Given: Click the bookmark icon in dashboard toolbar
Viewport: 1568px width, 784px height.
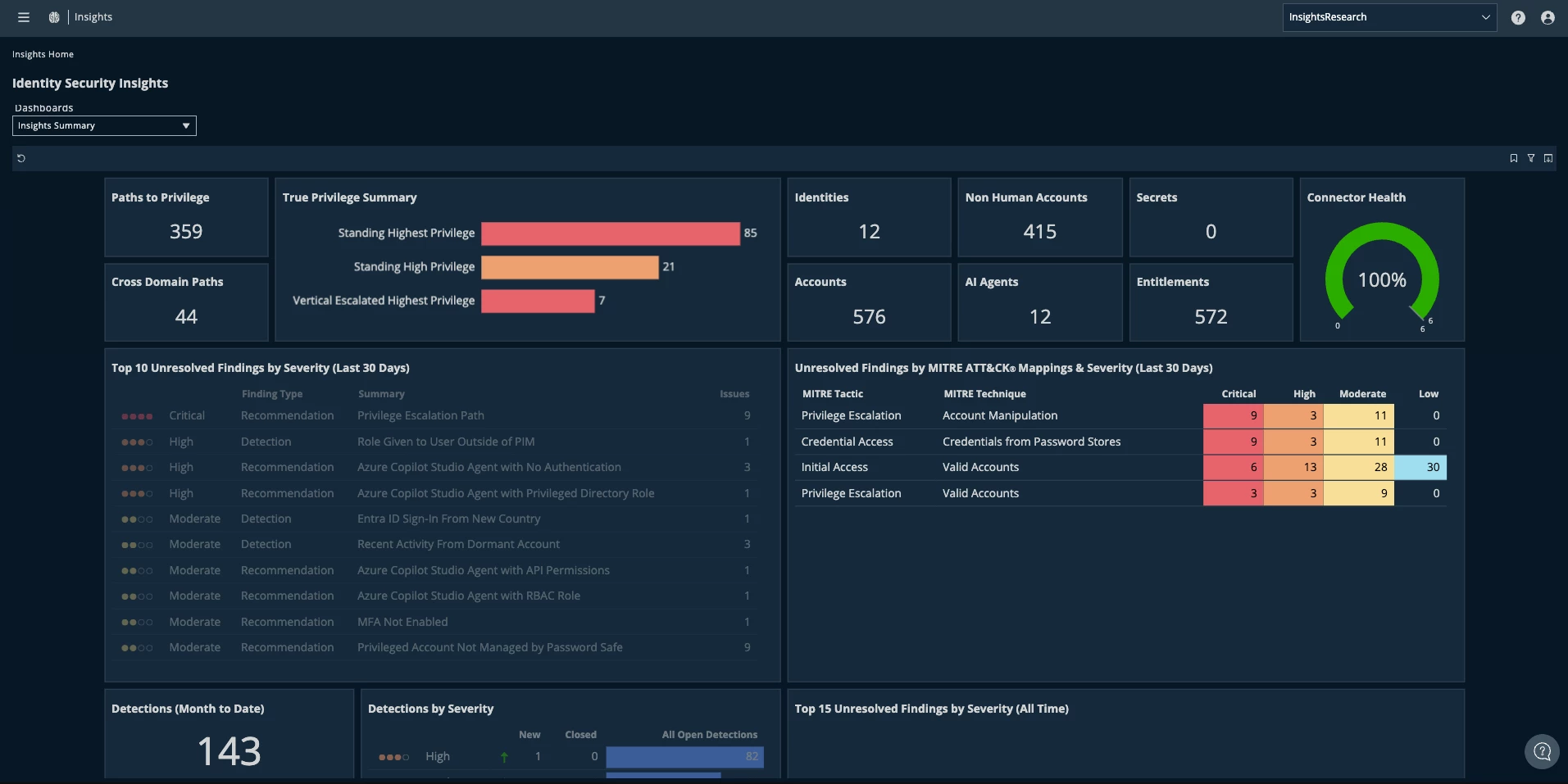Looking at the screenshot, I should point(1514,158).
